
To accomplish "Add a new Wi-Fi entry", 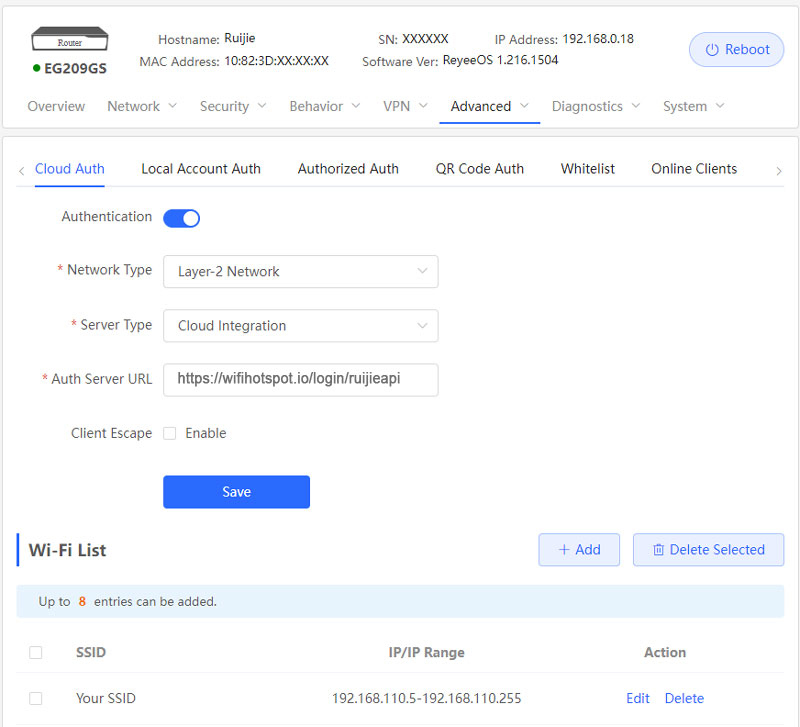I will pyautogui.click(x=579, y=549).
